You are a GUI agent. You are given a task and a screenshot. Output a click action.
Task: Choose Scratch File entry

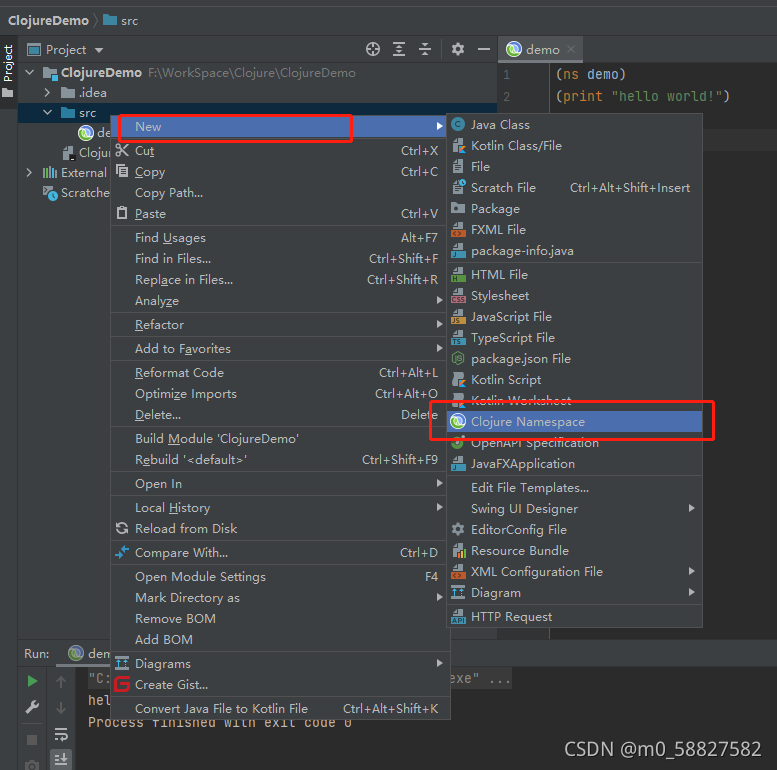[x=574, y=188]
